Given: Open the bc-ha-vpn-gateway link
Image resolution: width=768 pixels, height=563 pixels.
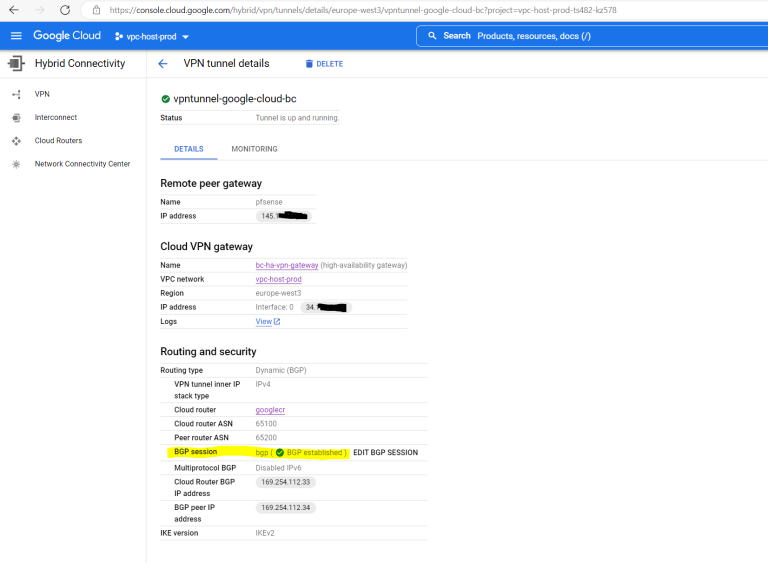Looking at the screenshot, I should tap(287, 265).
